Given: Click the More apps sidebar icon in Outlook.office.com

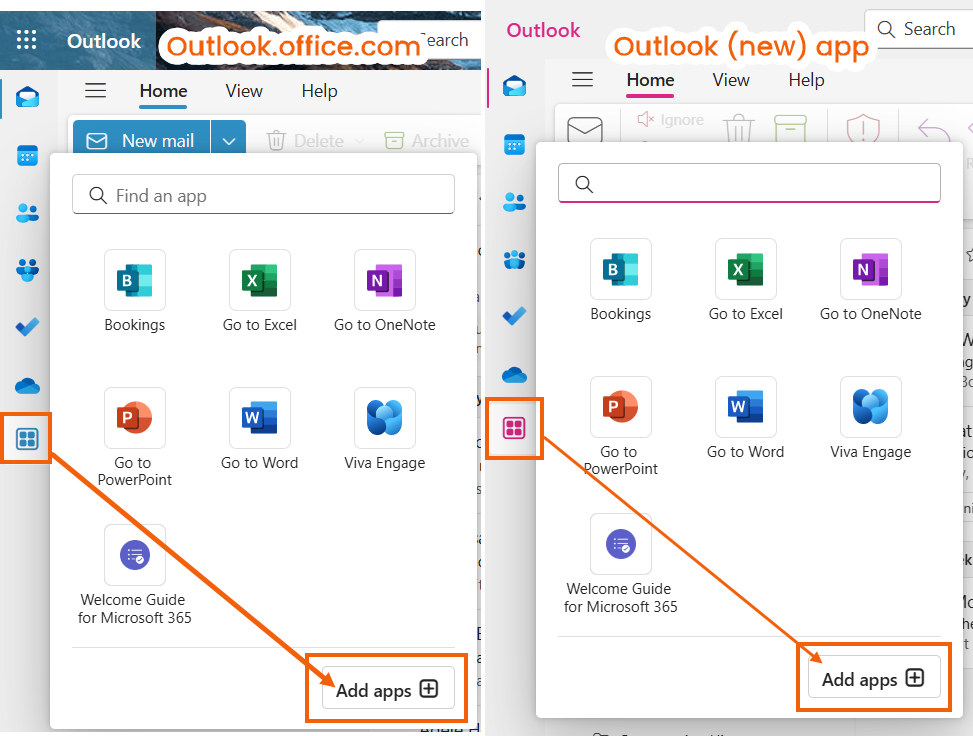Looking at the screenshot, I should click(27, 438).
